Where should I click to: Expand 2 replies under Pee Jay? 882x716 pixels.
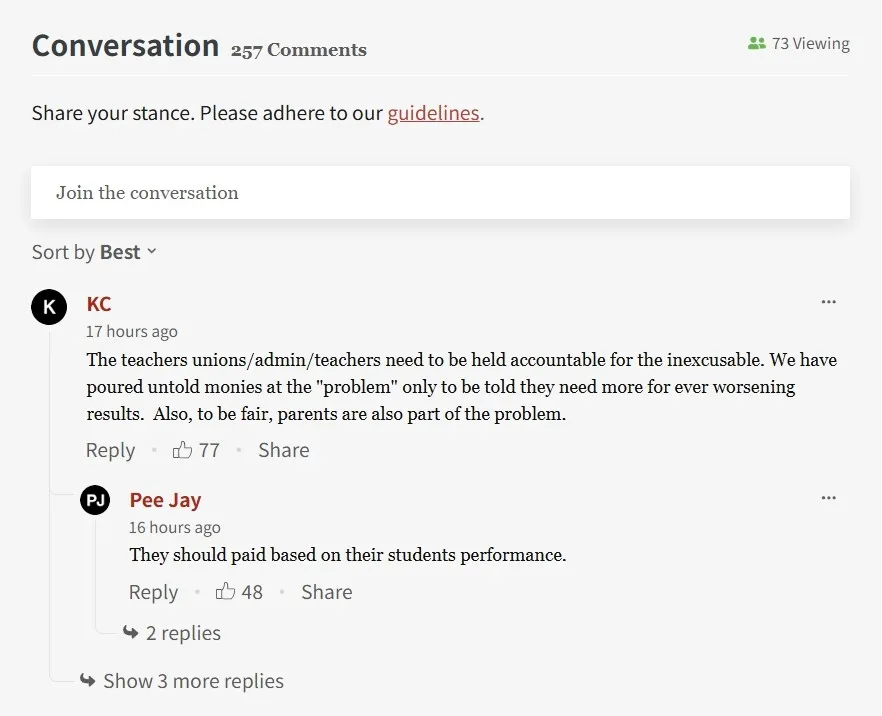click(183, 633)
